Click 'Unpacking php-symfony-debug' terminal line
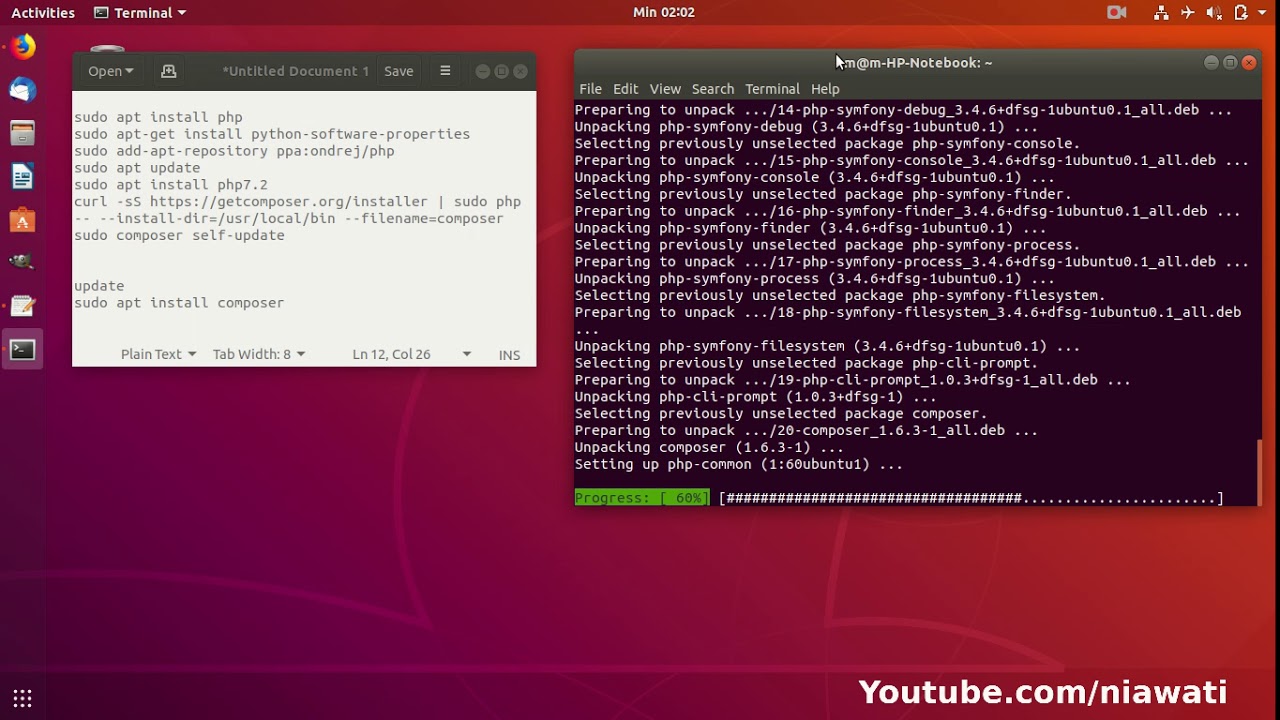Viewport: 1280px width, 720px height. [x=806, y=127]
